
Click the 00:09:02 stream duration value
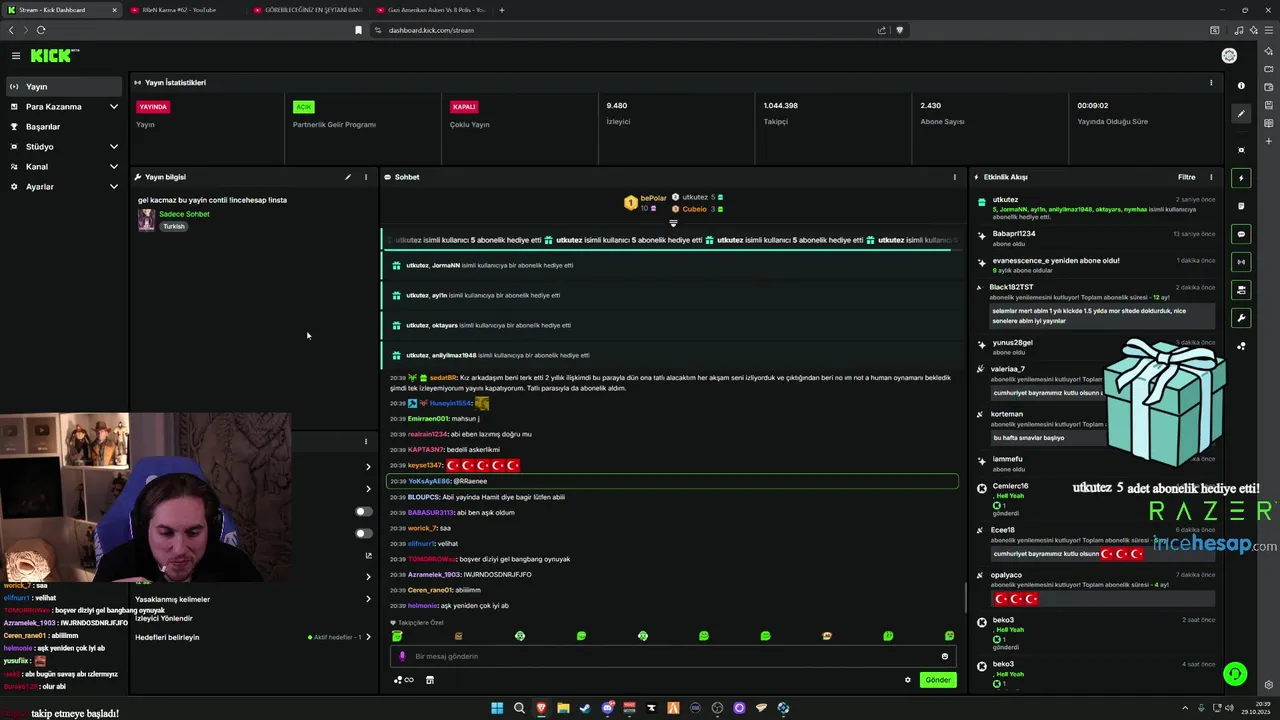click(1093, 105)
